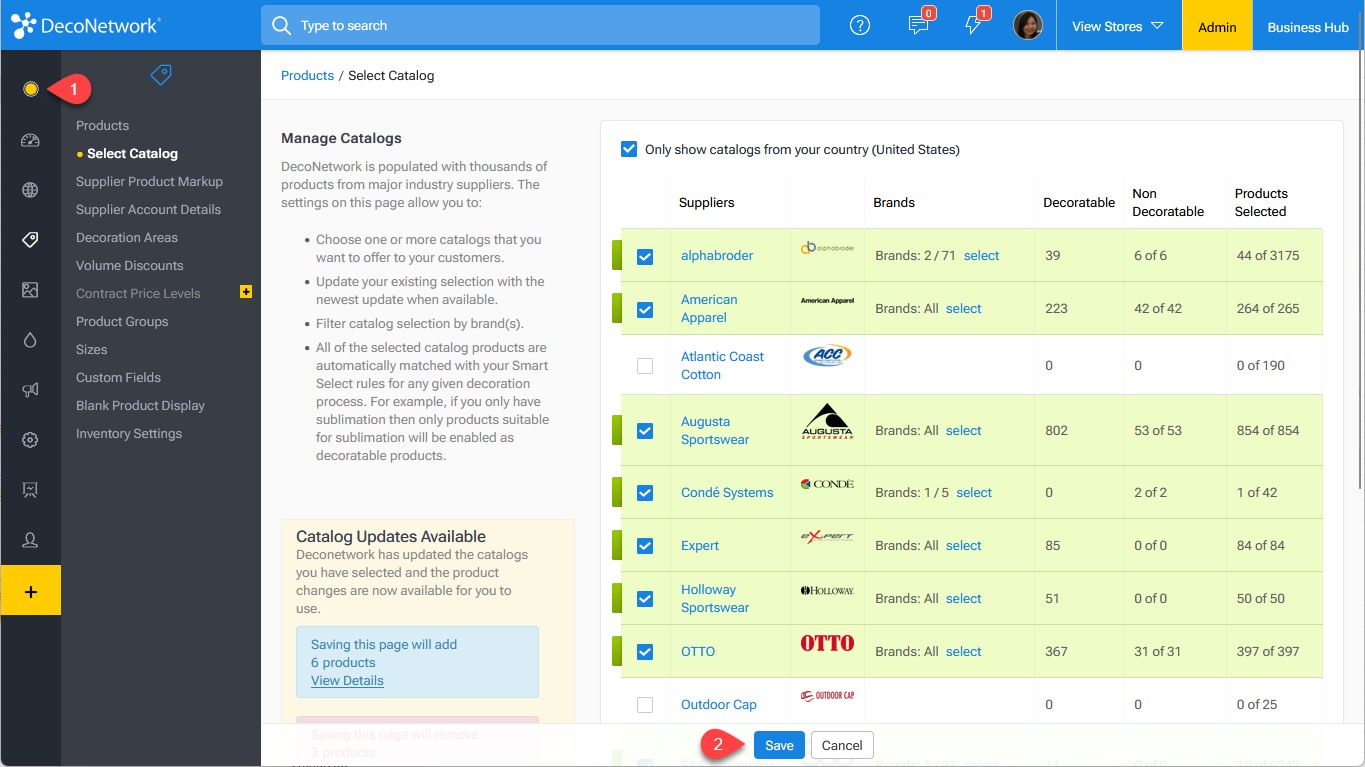Open the messages chat icon

[x=918, y=26]
